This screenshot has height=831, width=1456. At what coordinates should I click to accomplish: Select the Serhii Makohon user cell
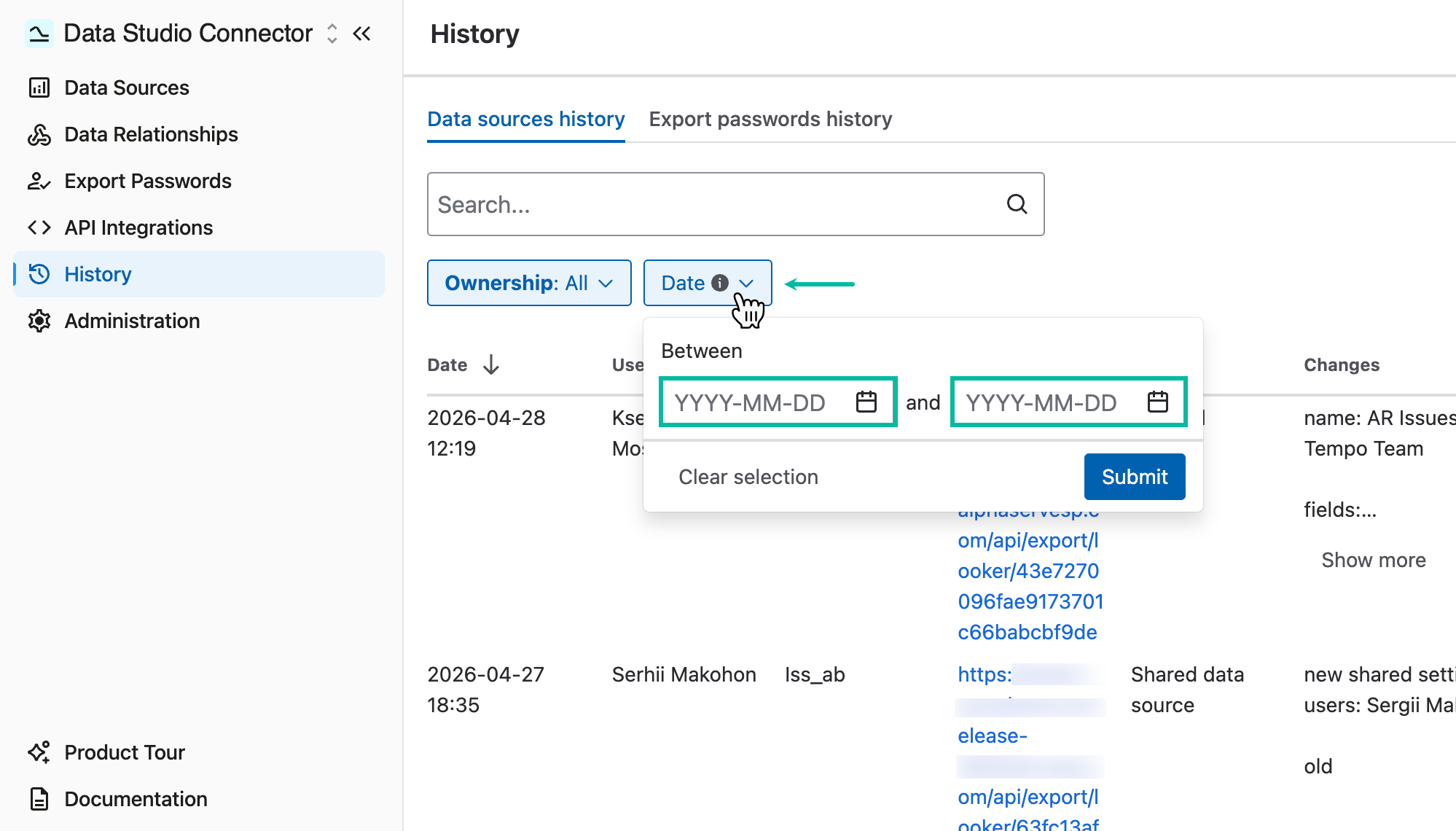pos(684,674)
